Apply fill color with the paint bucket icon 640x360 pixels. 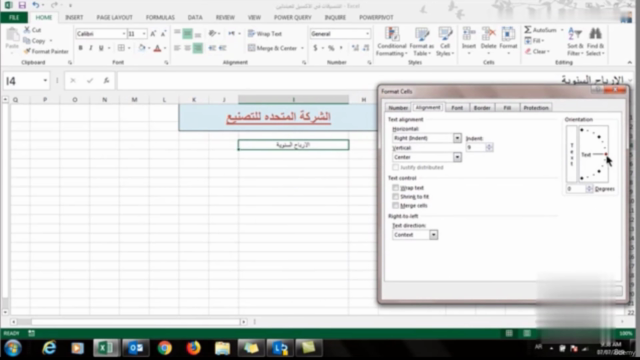pos(142,48)
